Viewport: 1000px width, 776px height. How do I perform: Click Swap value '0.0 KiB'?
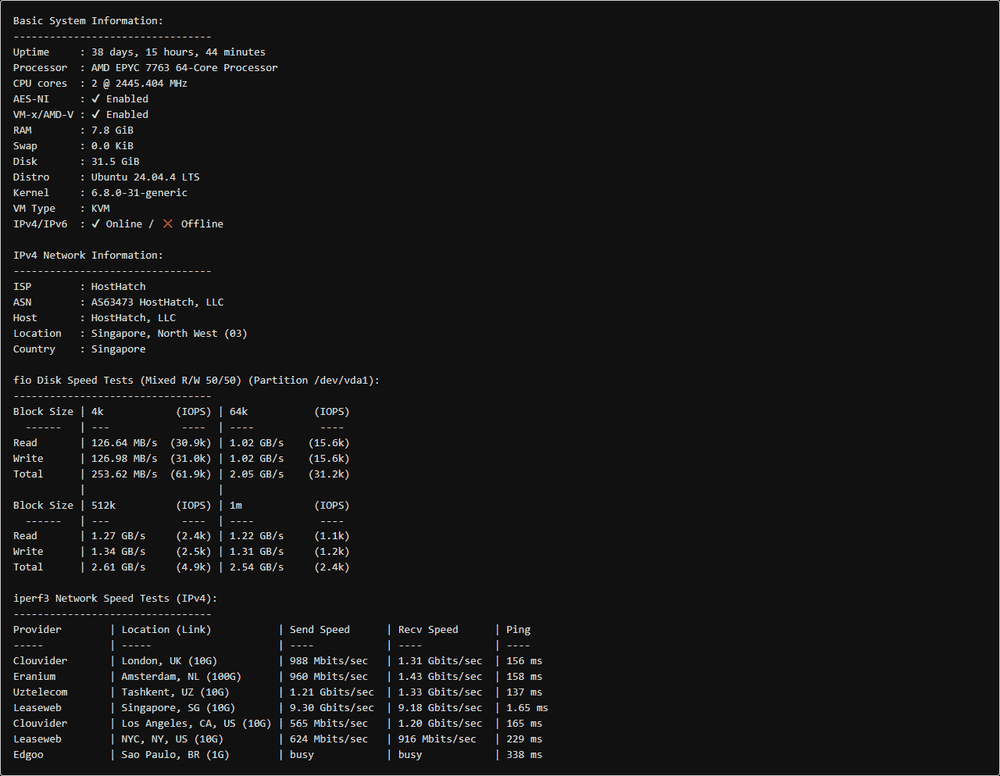(112, 146)
